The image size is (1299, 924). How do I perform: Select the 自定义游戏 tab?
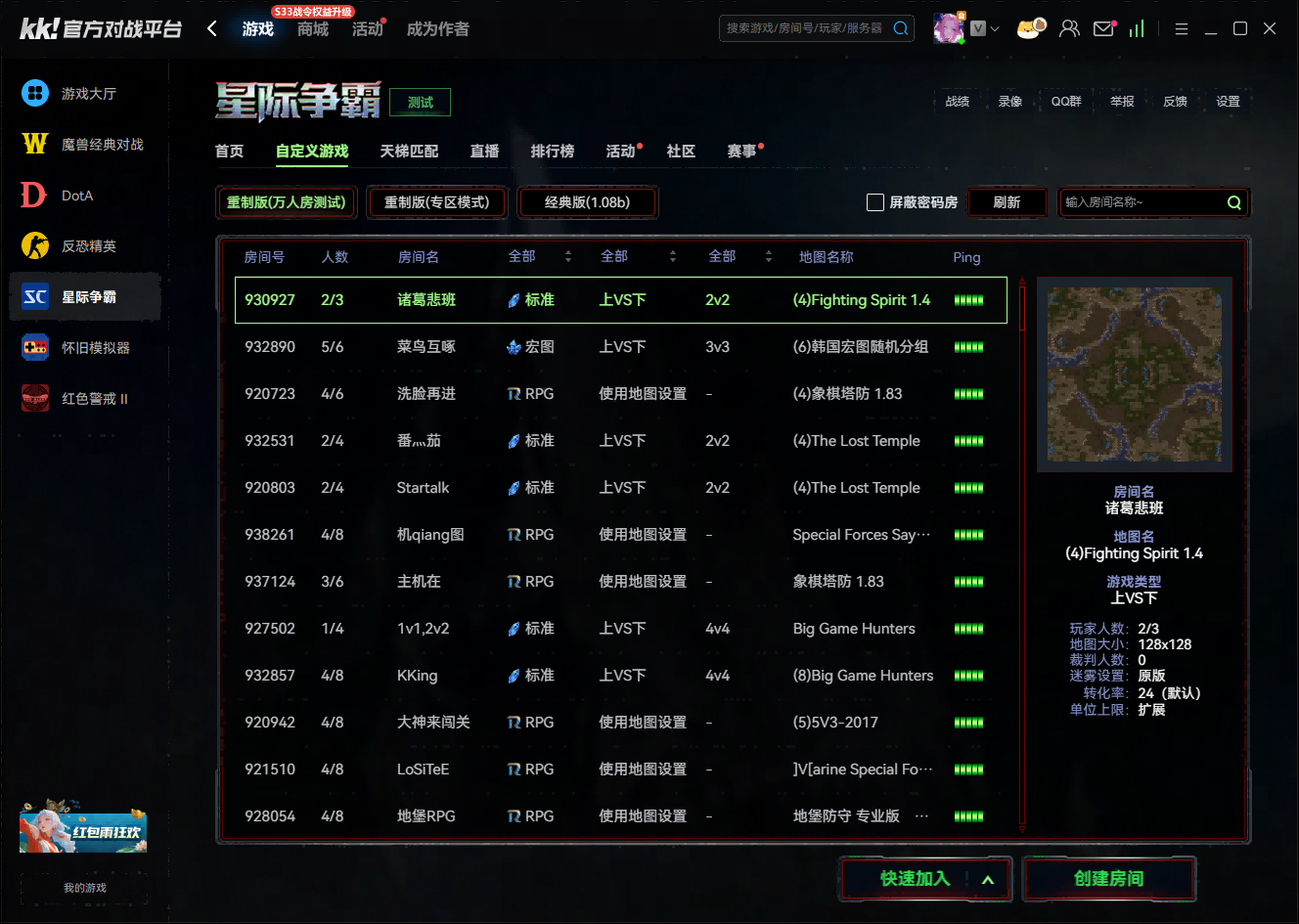coord(312,151)
